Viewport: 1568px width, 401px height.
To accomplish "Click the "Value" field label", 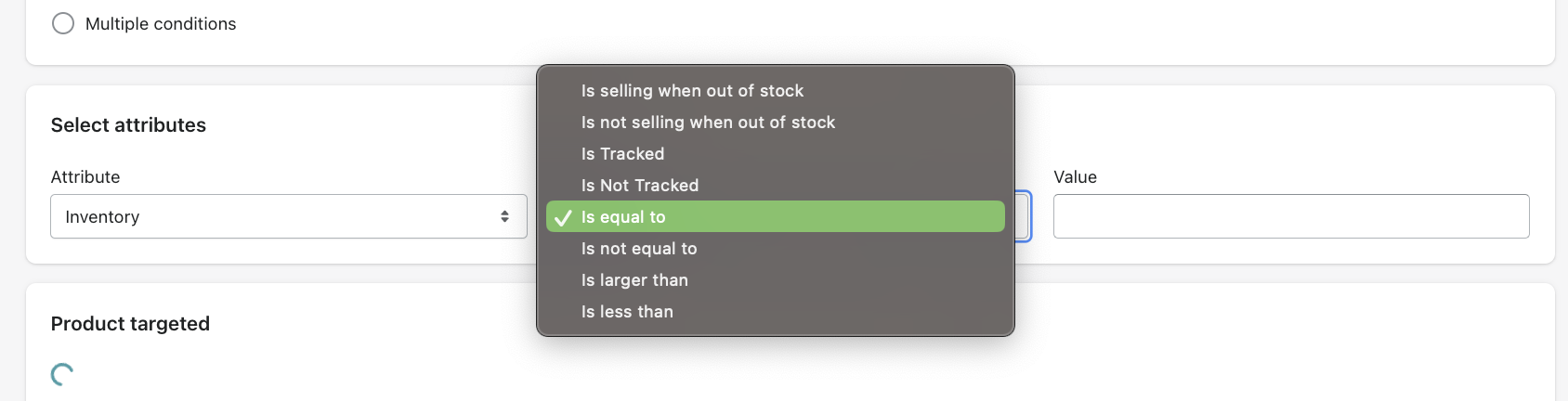I will click(1075, 177).
